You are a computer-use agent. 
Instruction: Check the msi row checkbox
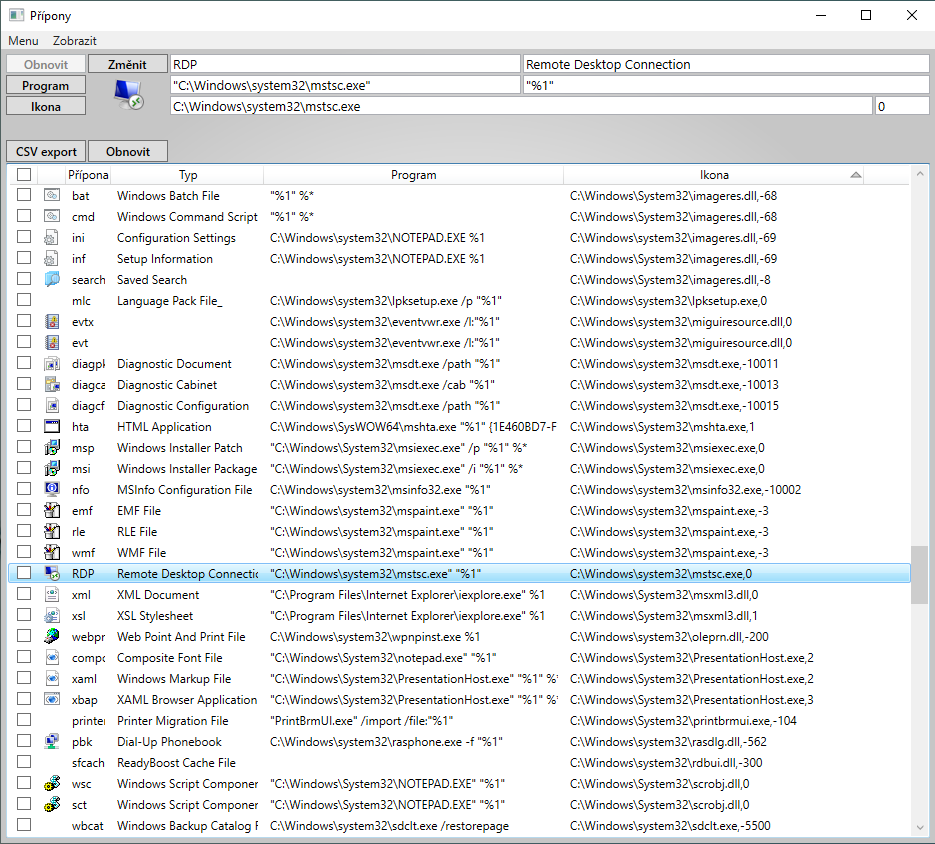[24, 468]
